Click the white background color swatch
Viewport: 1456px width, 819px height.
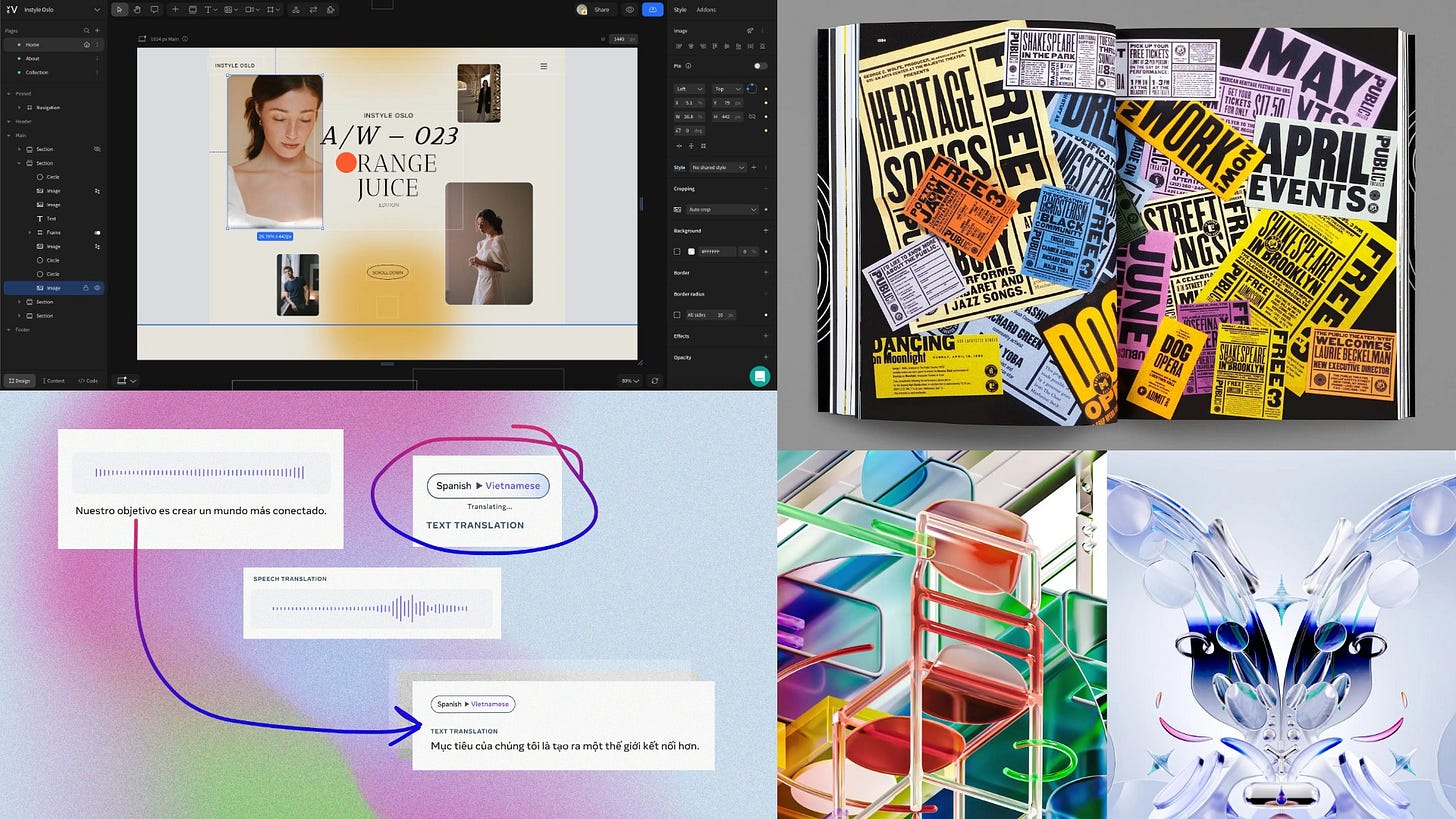691,251
